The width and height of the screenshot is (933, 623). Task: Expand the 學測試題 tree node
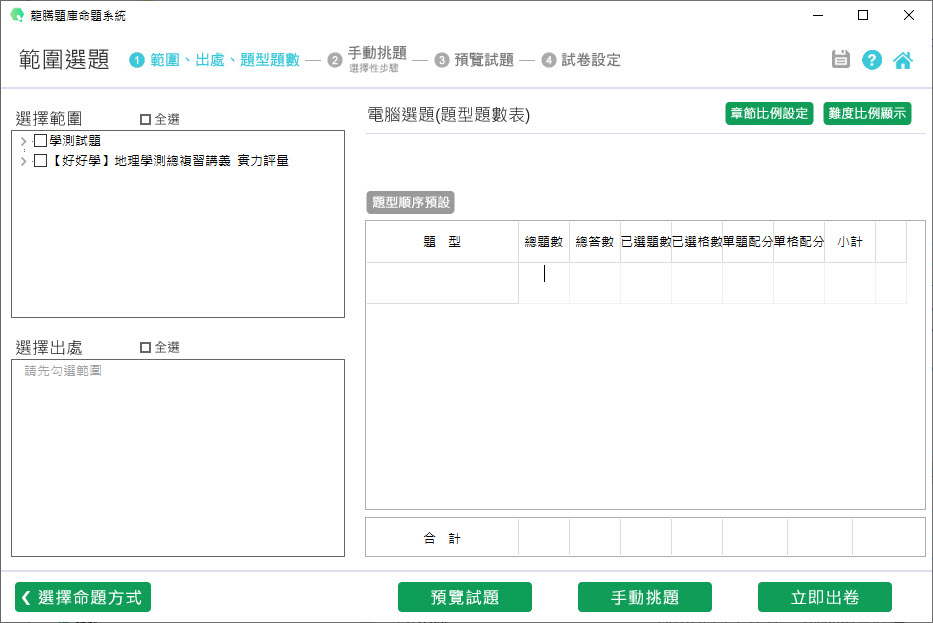pyautogui.click(x=23, y=141)
